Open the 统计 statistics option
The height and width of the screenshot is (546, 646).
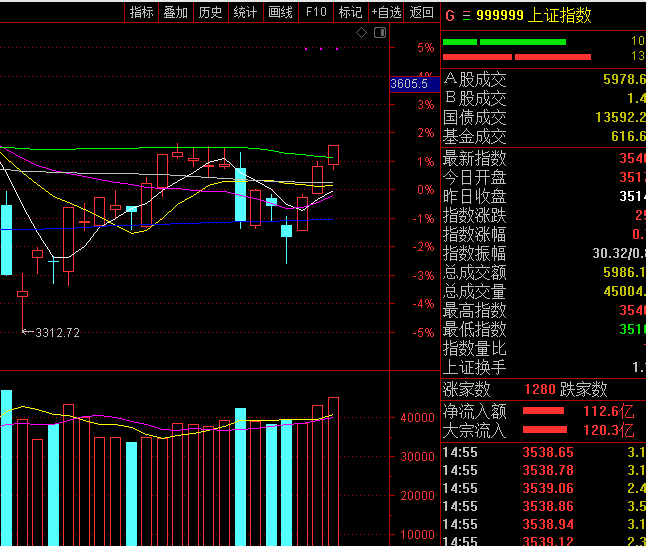coord(245,12)
